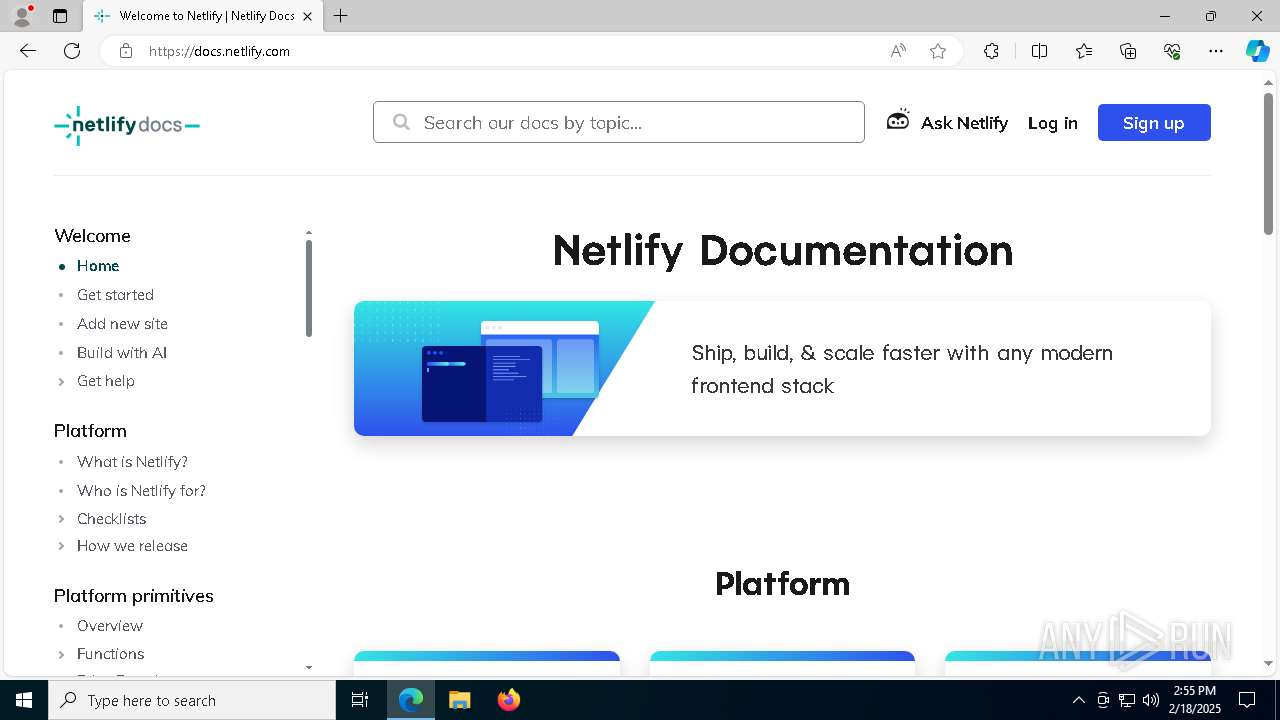The width and height of the screenshot is (1280, 720).
Task: Open the Favorites list icon
Action: [1084, 51]
